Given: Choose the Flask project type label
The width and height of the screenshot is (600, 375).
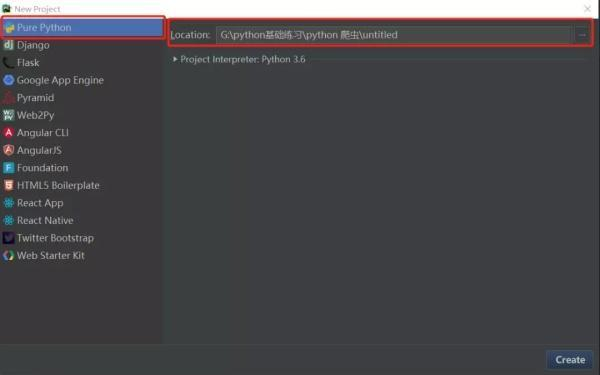Looking at the screenshot, I should (28, 62).
